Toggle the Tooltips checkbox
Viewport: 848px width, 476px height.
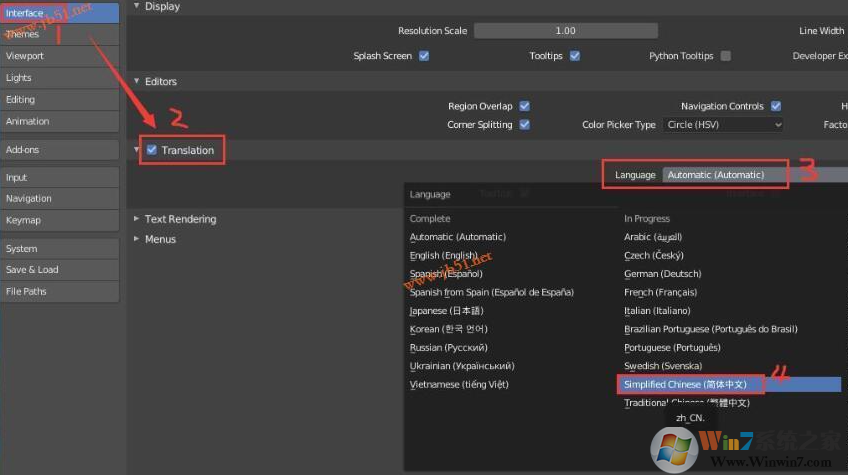click(575, 56)
